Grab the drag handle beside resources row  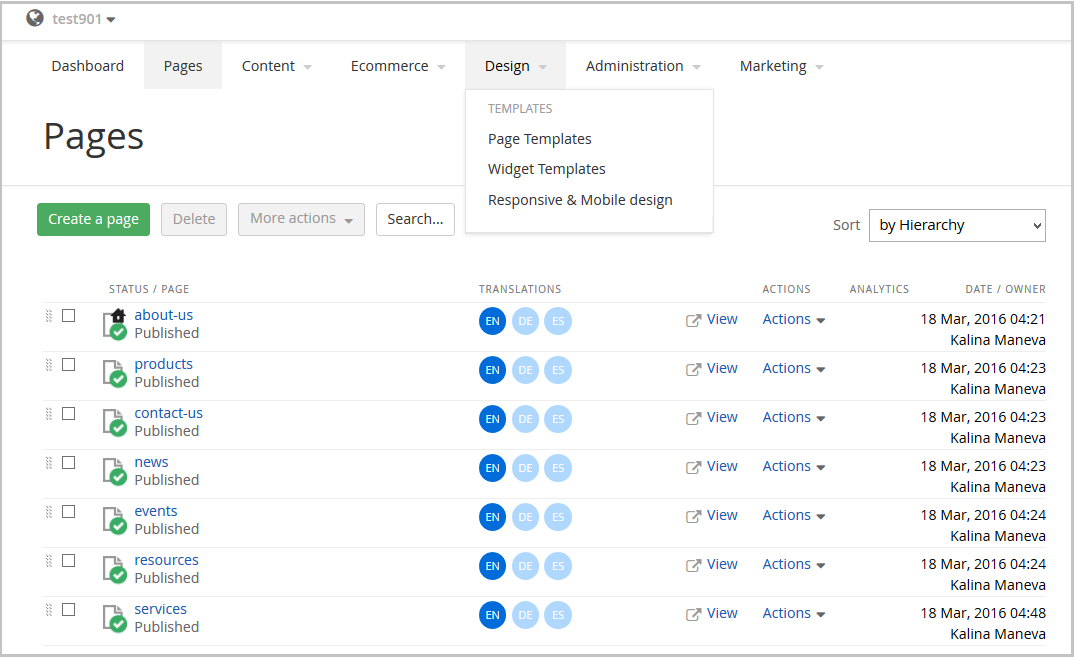48,561
